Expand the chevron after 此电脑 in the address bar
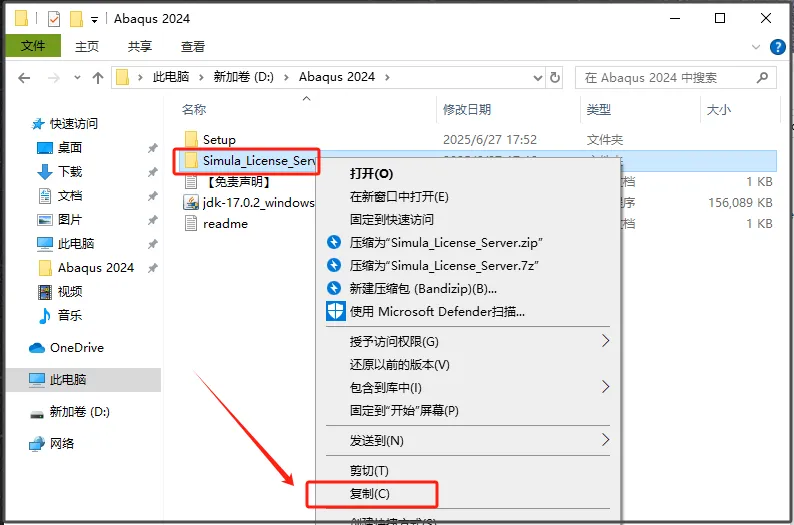This screenshot has width=794, height=525. 201,77
